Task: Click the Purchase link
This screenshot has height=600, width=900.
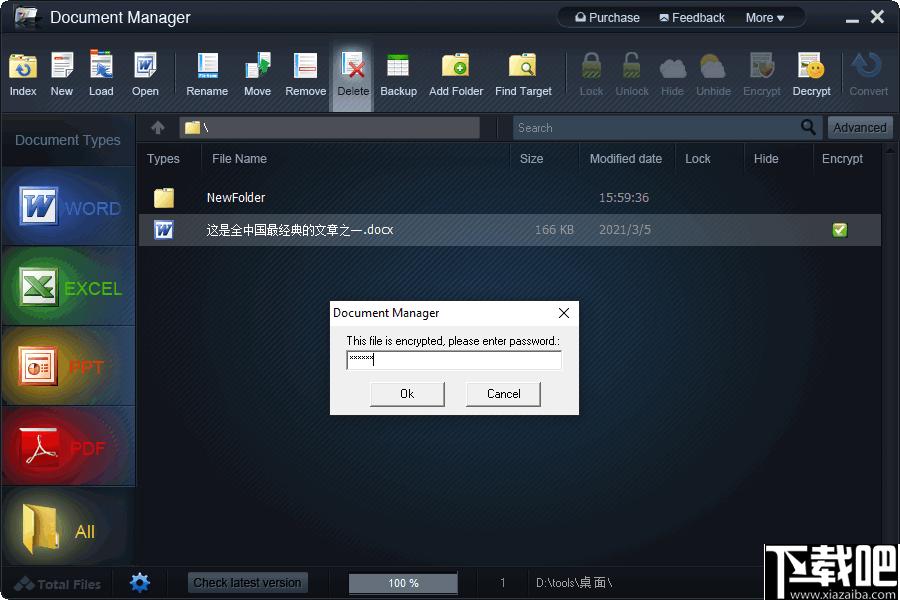Action: (607, 18)
